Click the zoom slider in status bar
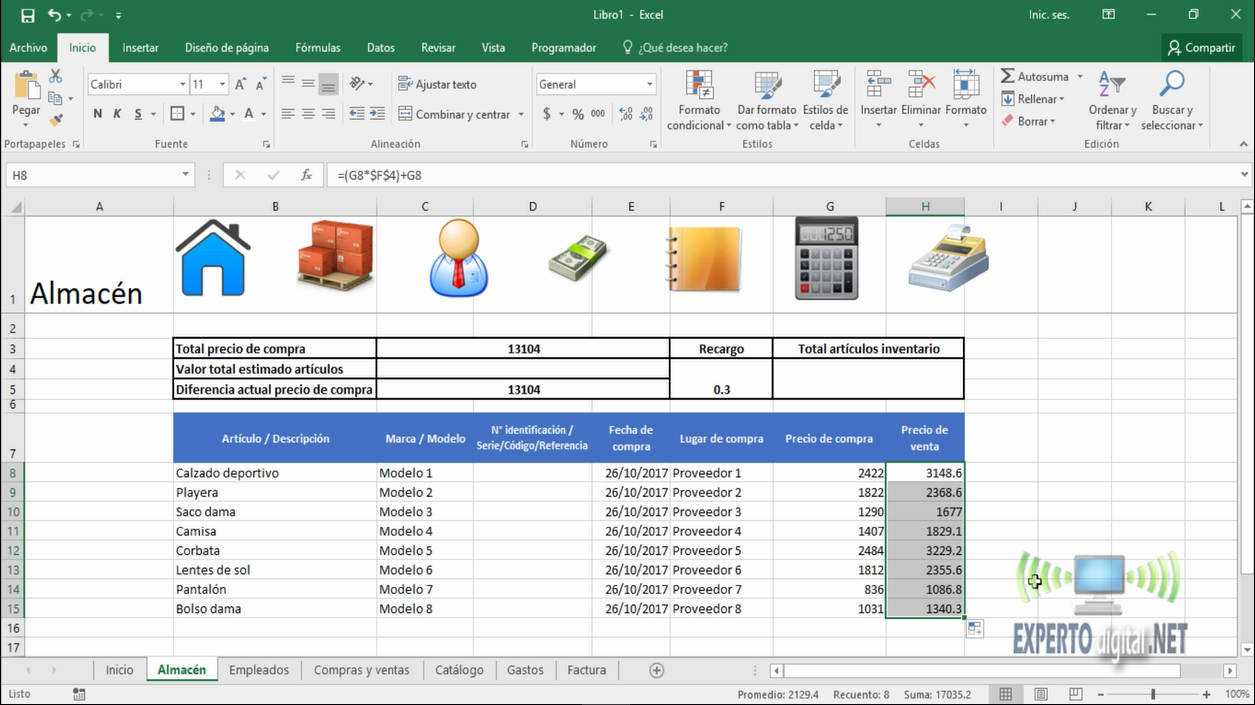This screenshot has width=1255, height=705. tap(1152, 694)
